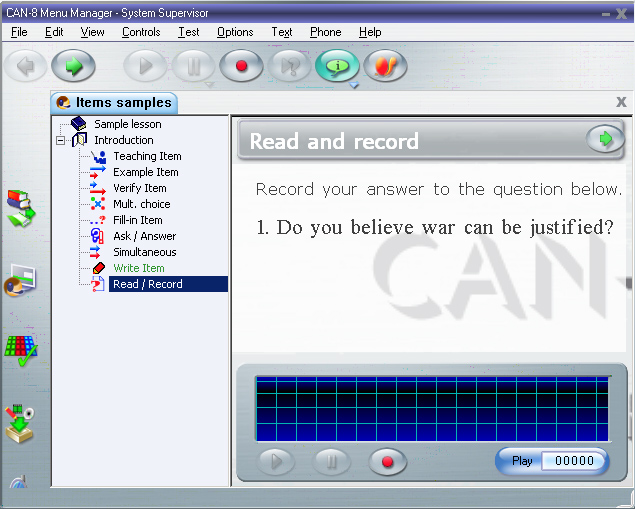Select Teaching Item in the tree
This screenshot has height=509, width=635.
tap(147, 156)
